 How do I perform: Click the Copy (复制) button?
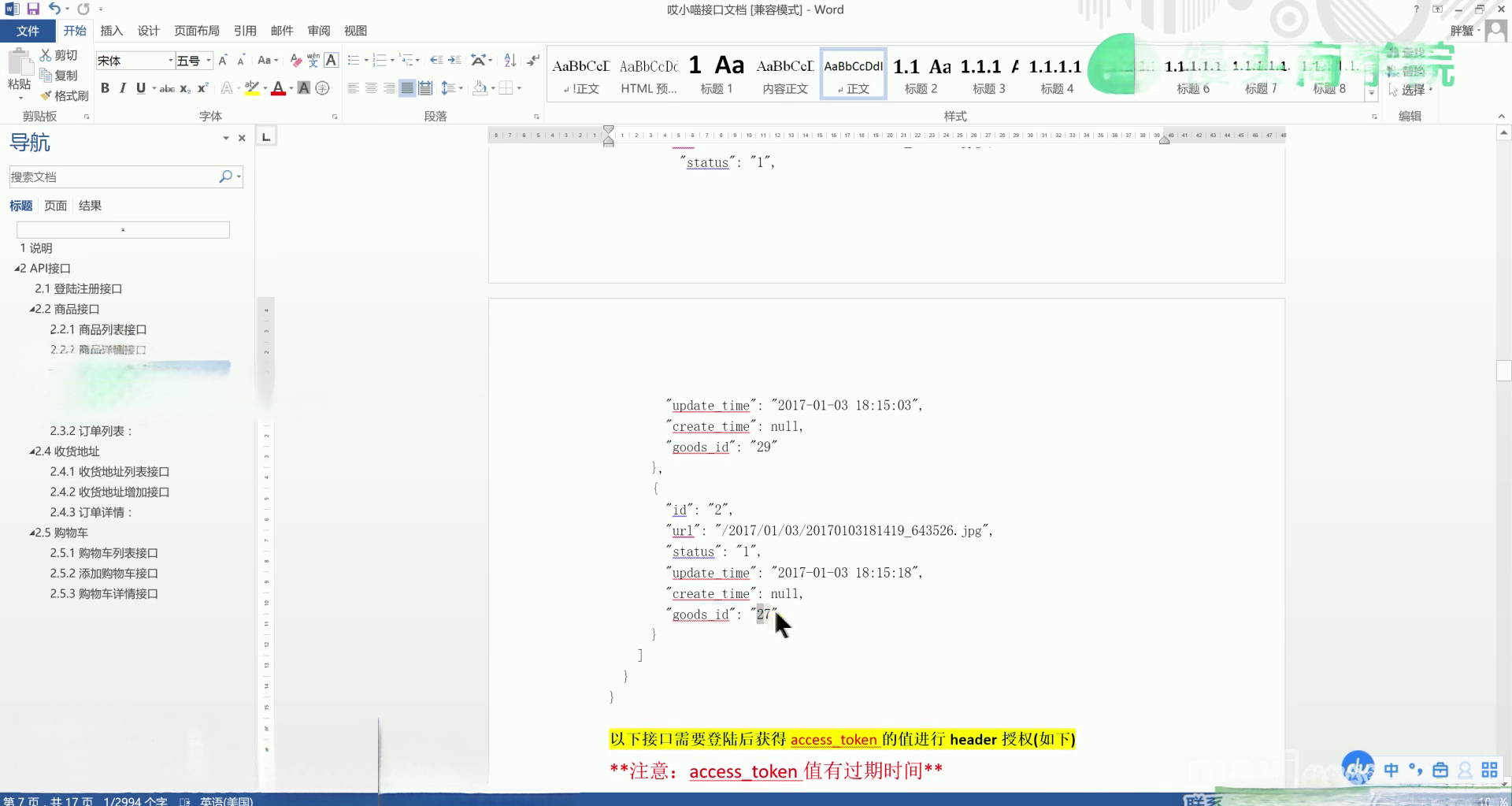click(x=59, y=76)
